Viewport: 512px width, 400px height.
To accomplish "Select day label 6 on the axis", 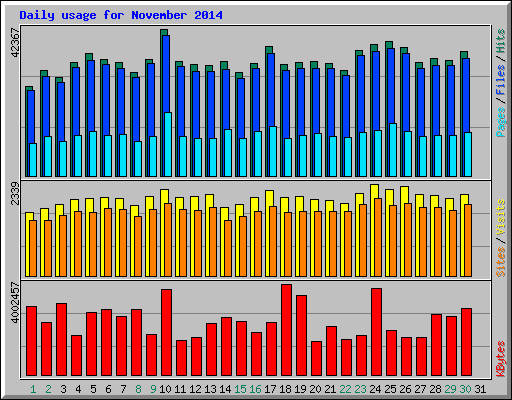I will click(x=108, y=389).
